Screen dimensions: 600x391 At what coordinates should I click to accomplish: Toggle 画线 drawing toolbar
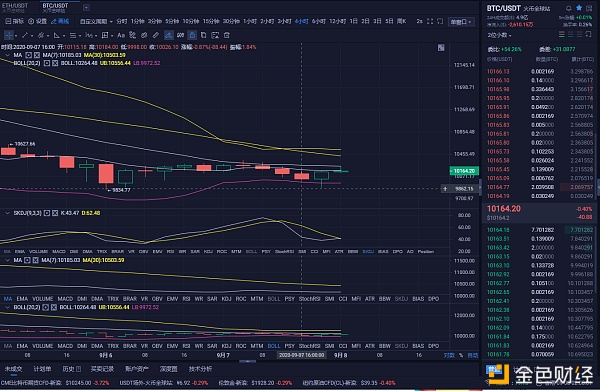pyautogui.click(x=60, y=21)
